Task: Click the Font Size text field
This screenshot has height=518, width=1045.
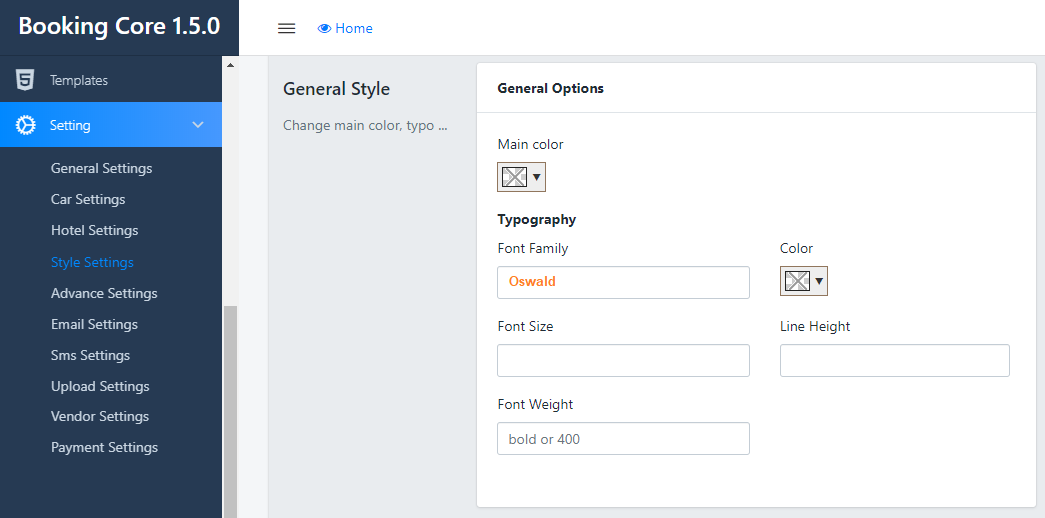Action: click(623, 360)
